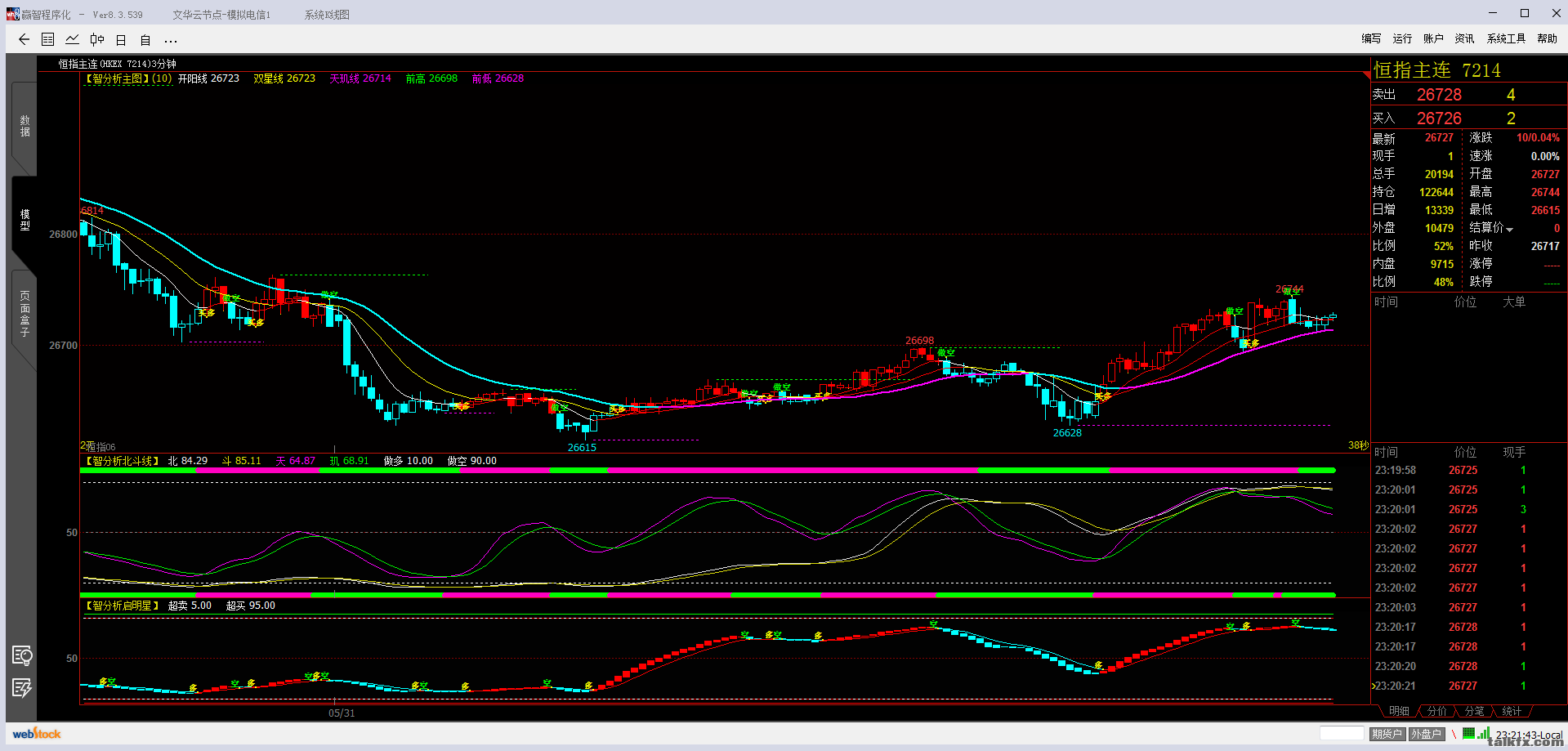1568x751 pixels.
Task: Click the webstock logo in status bar
Action: [x=37, y=734]
